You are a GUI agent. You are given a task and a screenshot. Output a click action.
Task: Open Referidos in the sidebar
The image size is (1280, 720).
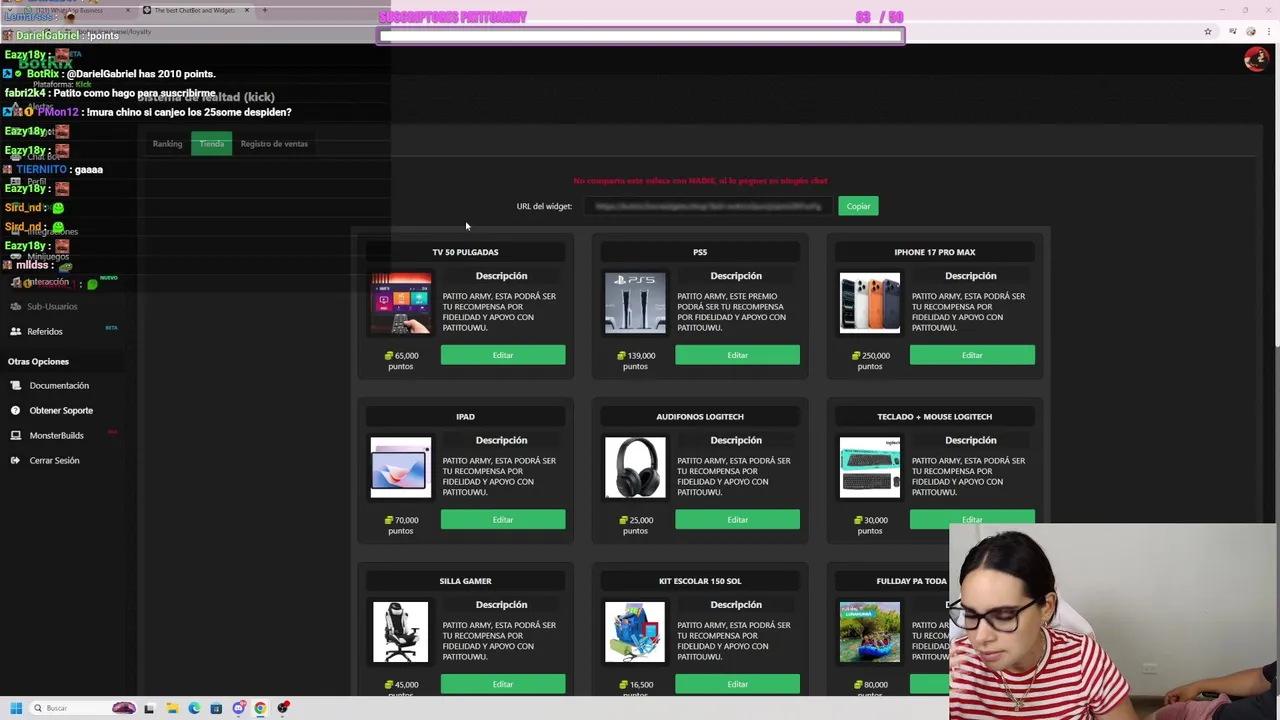45,331
